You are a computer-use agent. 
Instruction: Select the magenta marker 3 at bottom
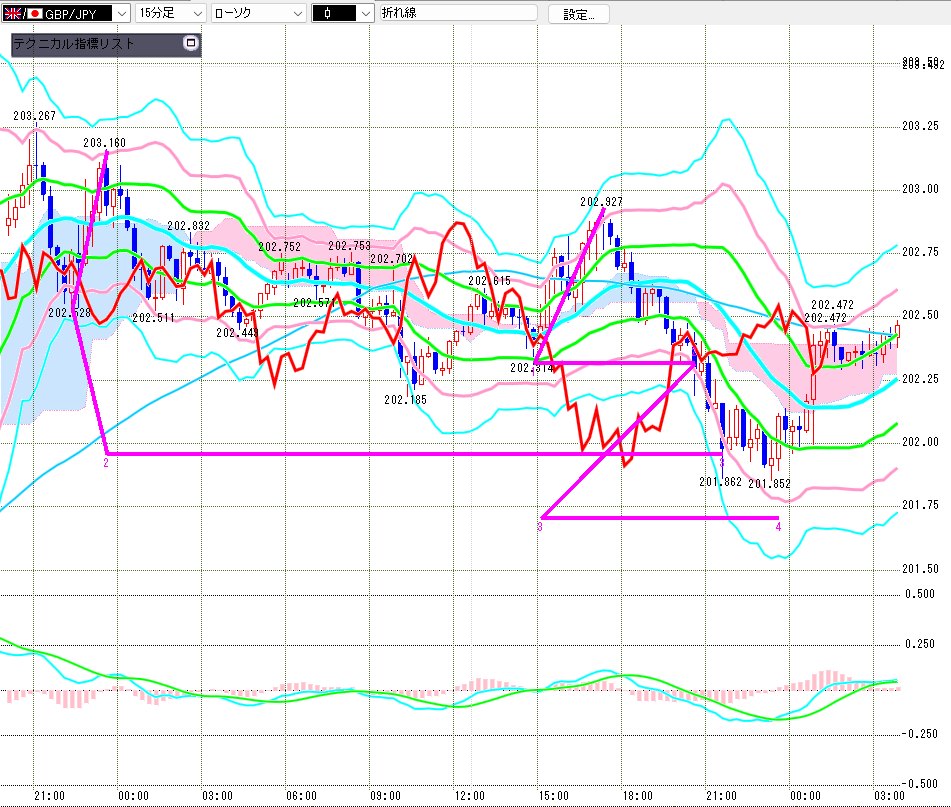click(540, 525)
